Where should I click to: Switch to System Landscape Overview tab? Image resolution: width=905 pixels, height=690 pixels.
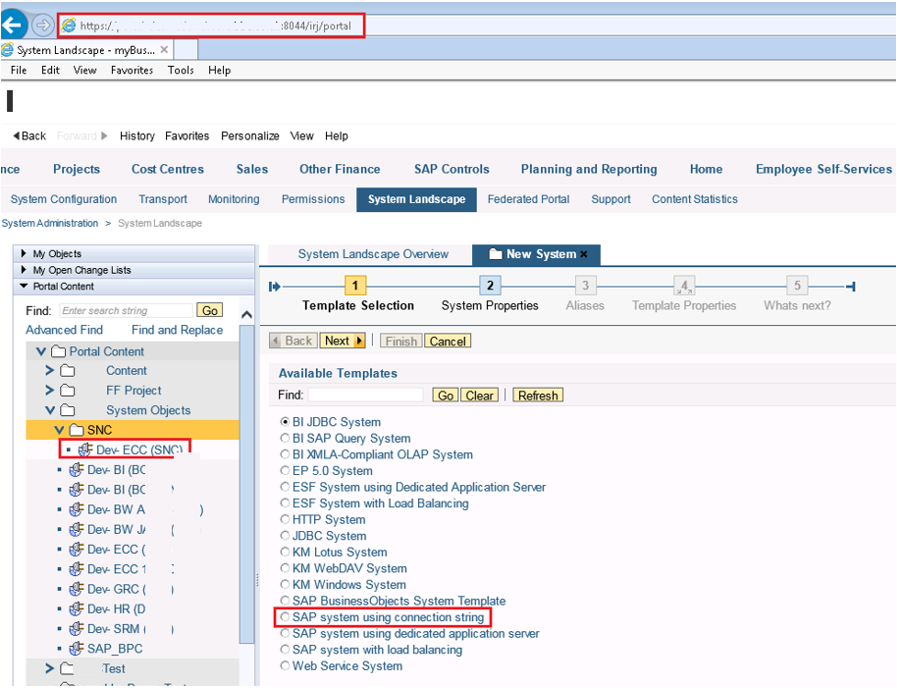[x=373, y=254]
